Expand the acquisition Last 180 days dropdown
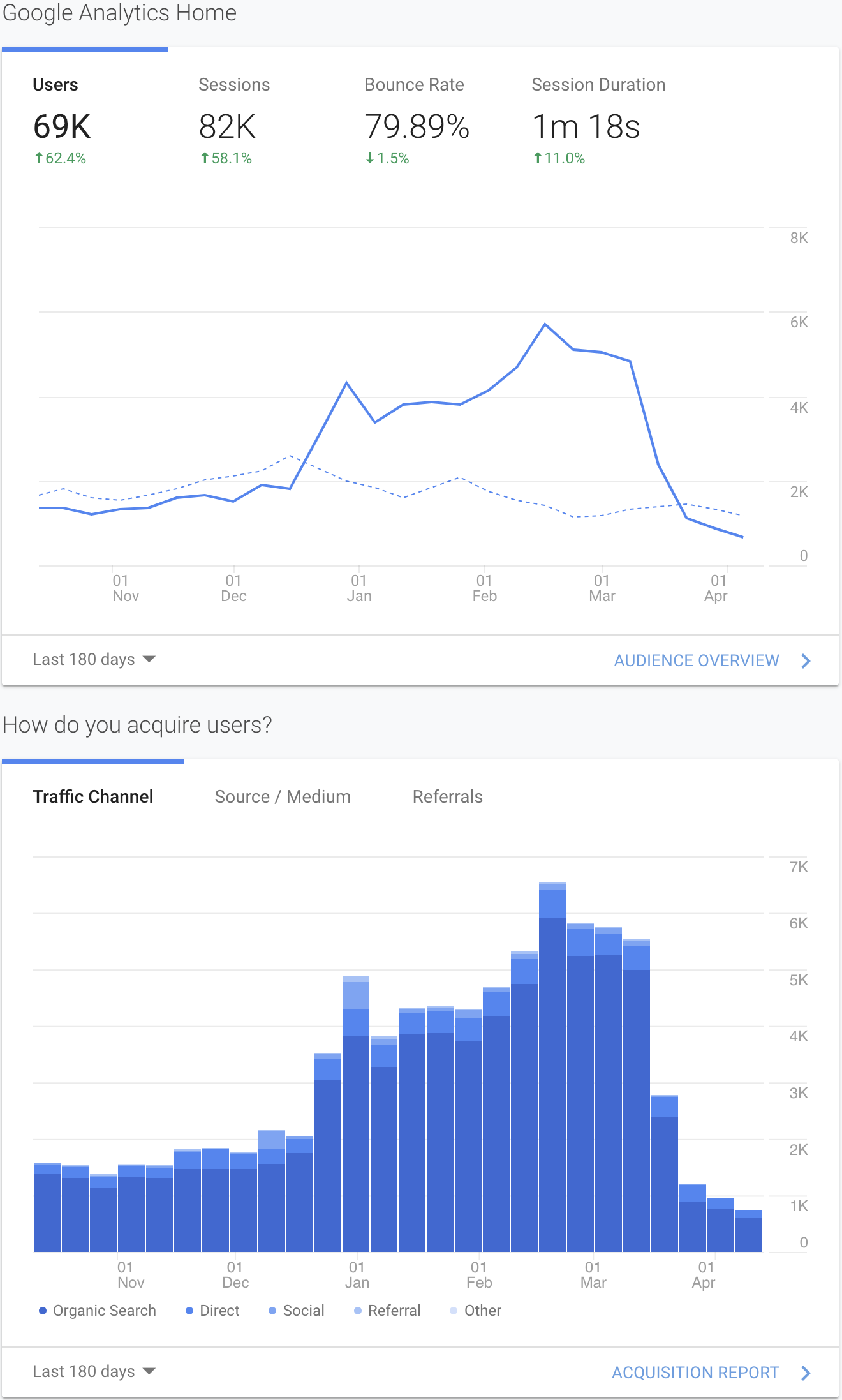Image resolution: width=842 pixels, height=1400 pixels. 94,1371
